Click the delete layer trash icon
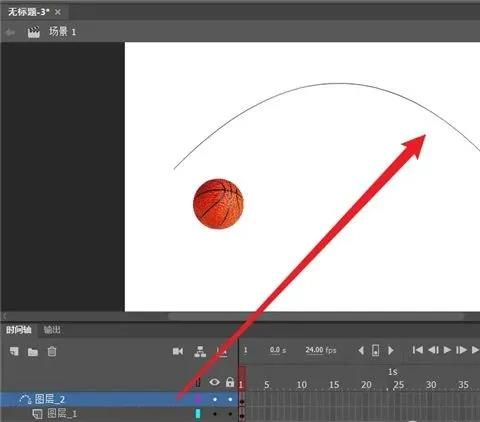 click(52, 351)
